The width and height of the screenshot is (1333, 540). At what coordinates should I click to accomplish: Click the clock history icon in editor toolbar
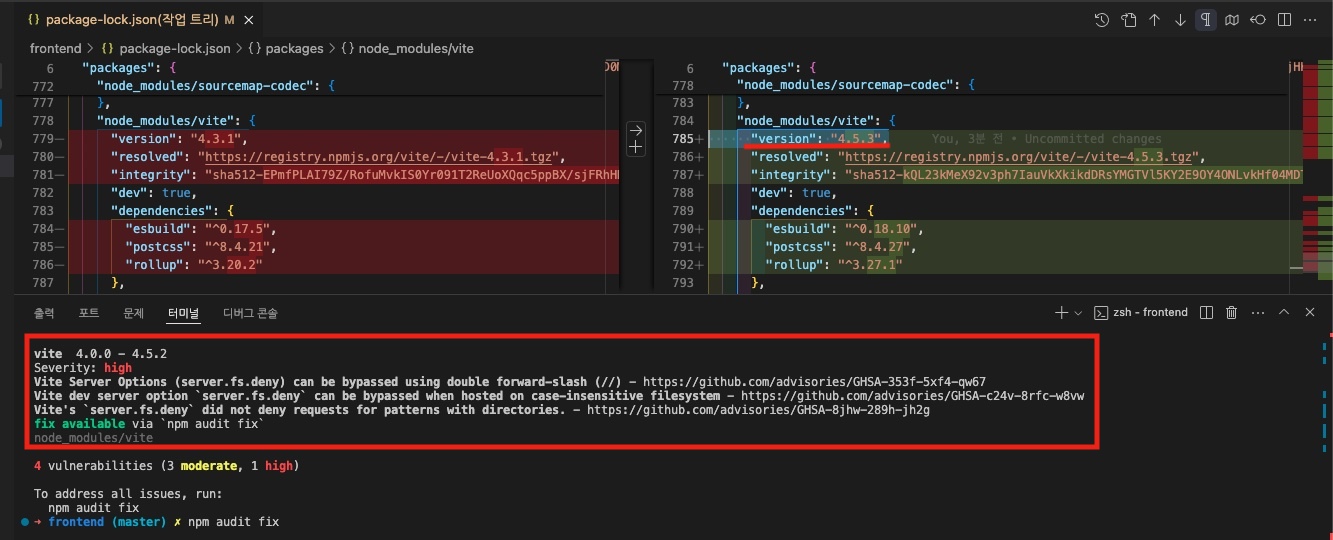pyautogui.click(x=1102, y=20)
